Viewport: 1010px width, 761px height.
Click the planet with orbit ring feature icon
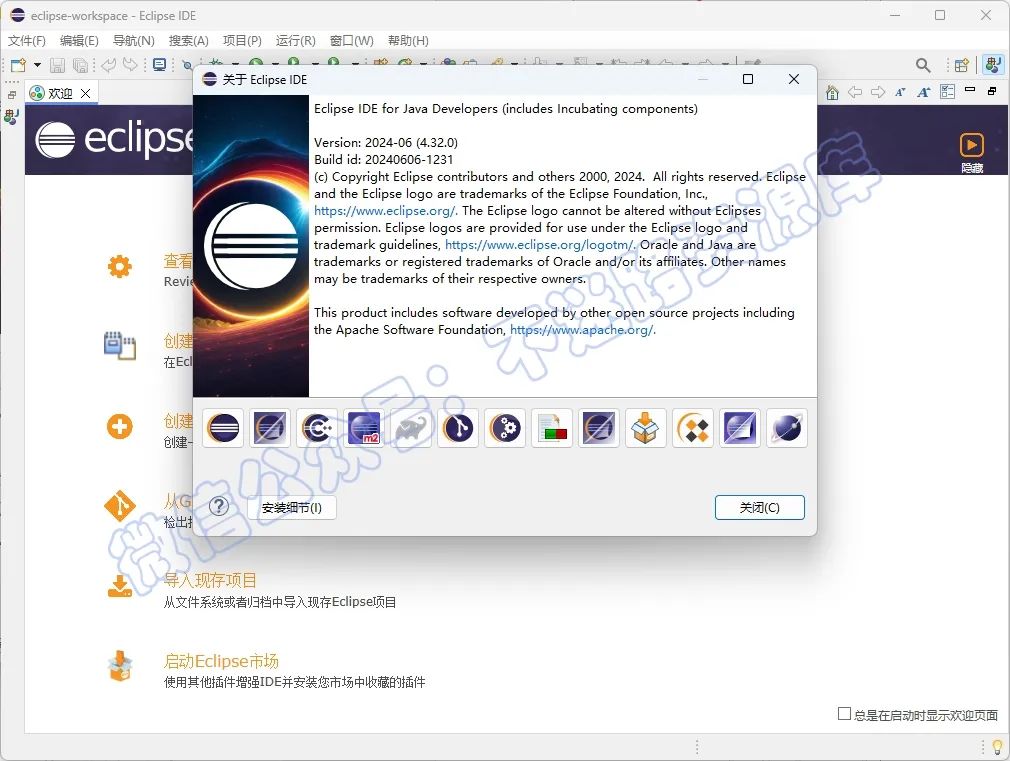786,428
